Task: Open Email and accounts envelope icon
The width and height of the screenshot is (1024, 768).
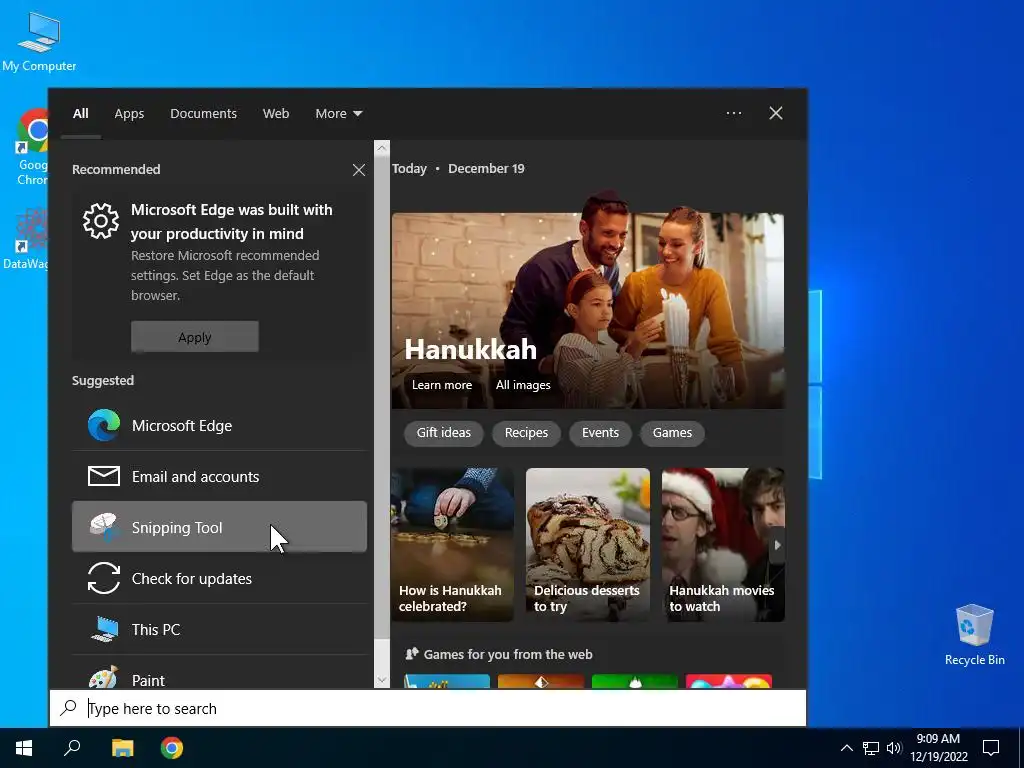Action: click(x=104, y=476)
